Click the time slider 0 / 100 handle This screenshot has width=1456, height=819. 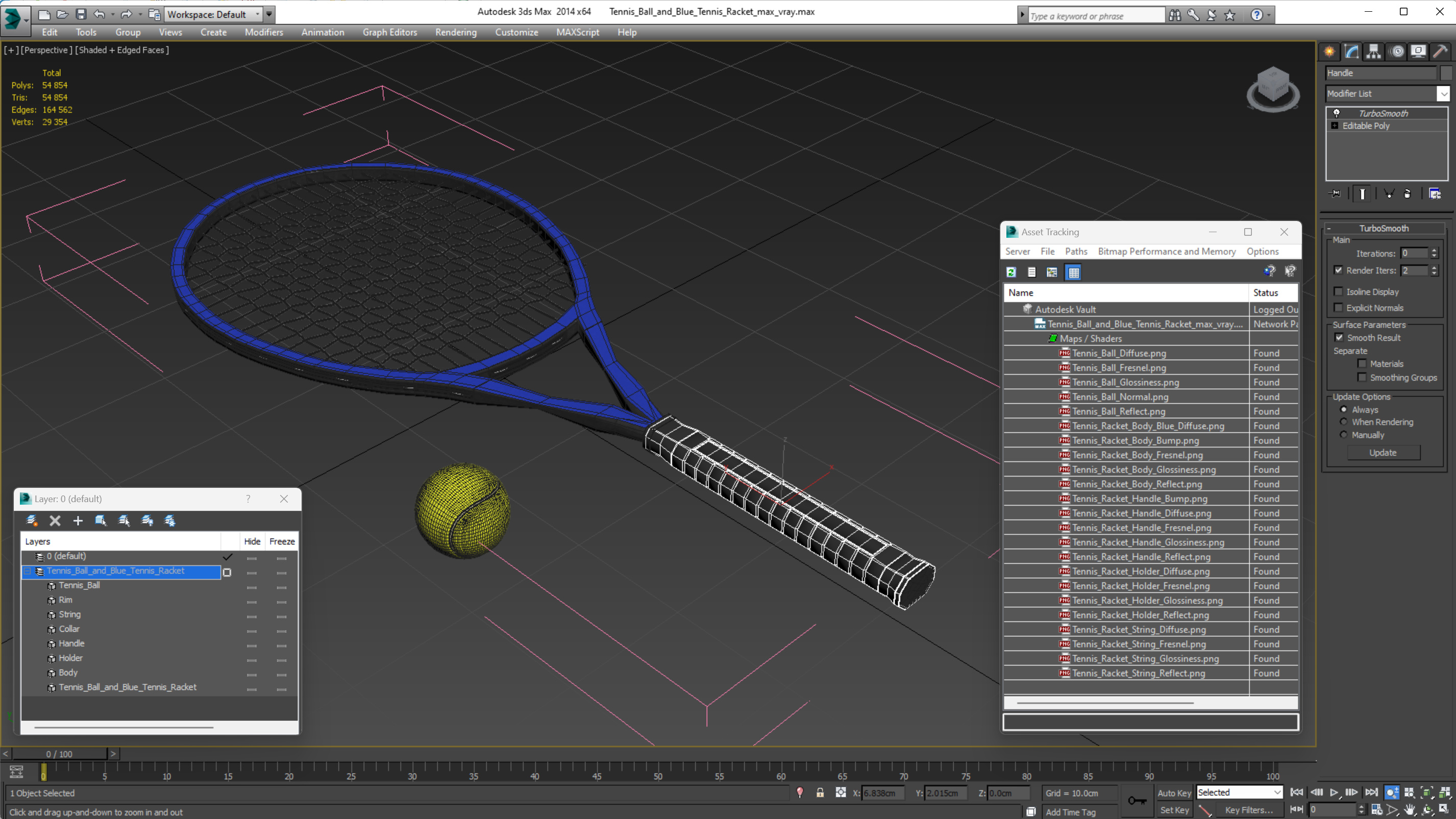(59, 754)
